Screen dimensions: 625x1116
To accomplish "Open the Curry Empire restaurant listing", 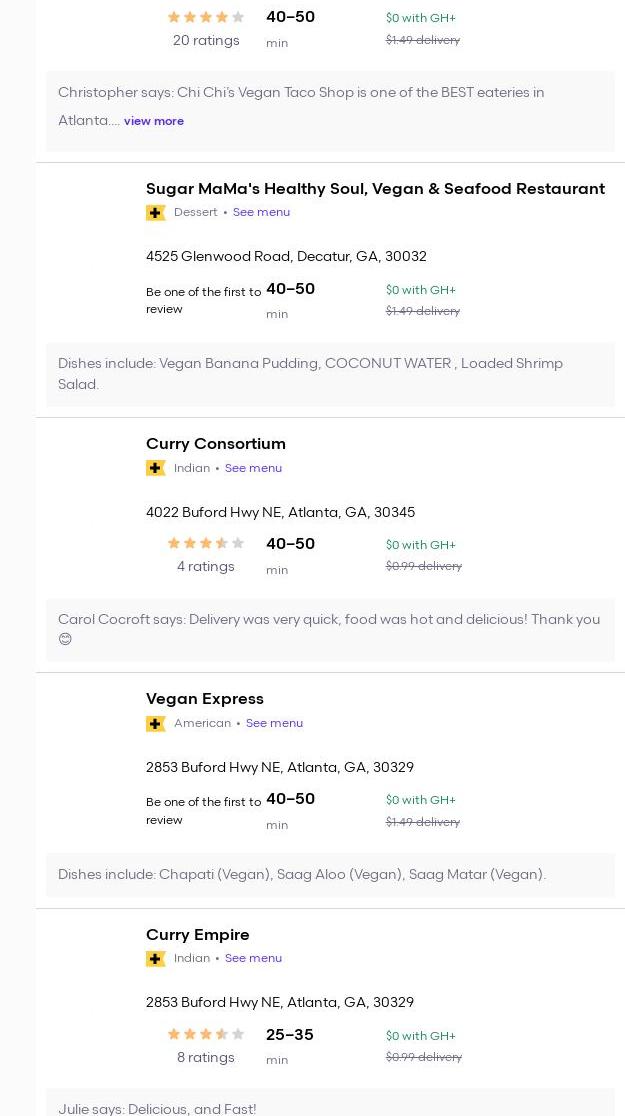I will click(x=198, y=935).
